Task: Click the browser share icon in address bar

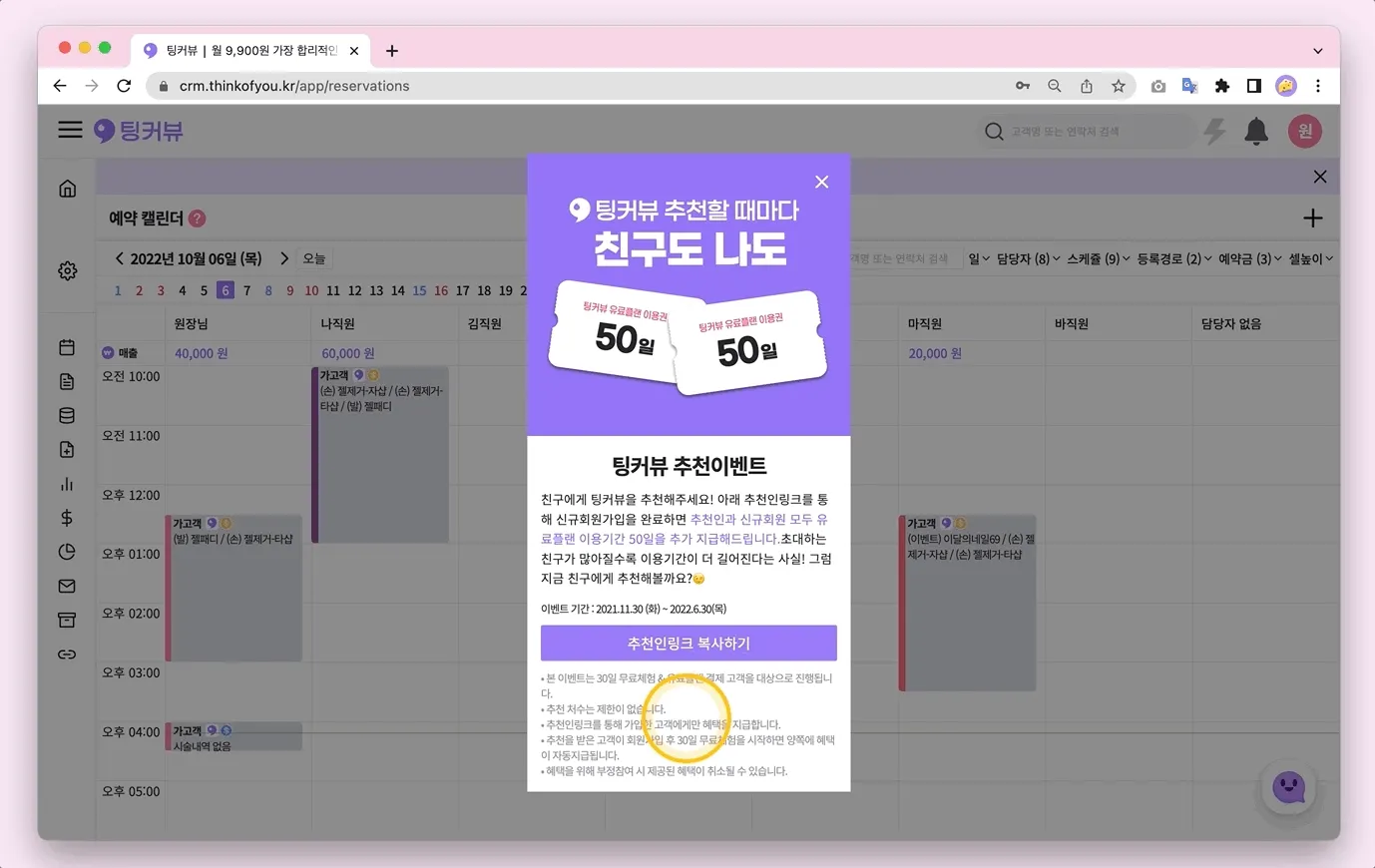Action: click(x=1087, y=86)
